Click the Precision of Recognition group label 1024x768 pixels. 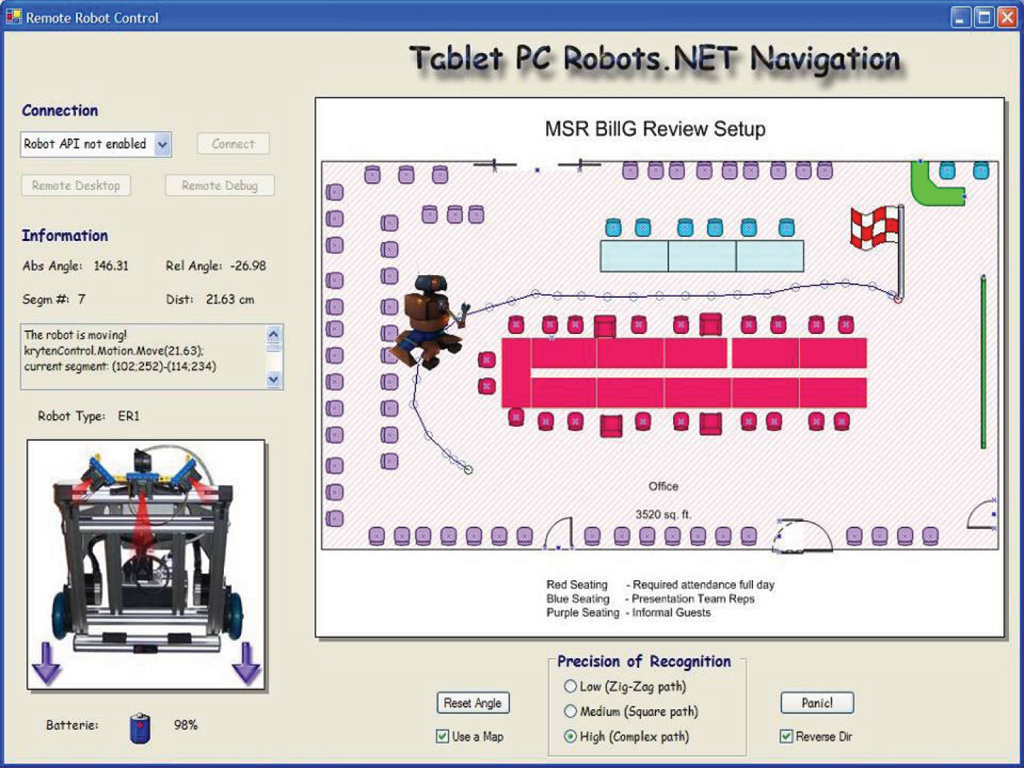(644, 662)
